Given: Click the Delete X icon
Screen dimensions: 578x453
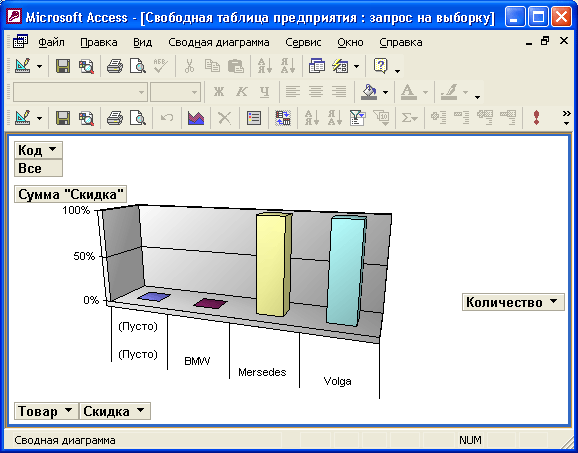Looking at the screenshot, I should click(x=224, y=118).
